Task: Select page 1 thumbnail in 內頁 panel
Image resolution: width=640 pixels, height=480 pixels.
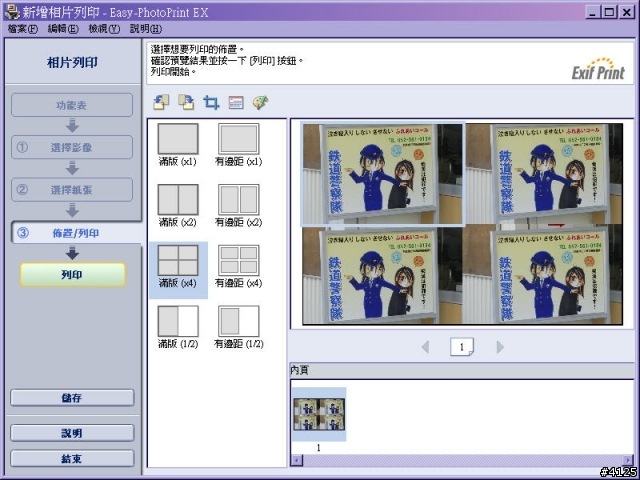Action: (319, 414)
